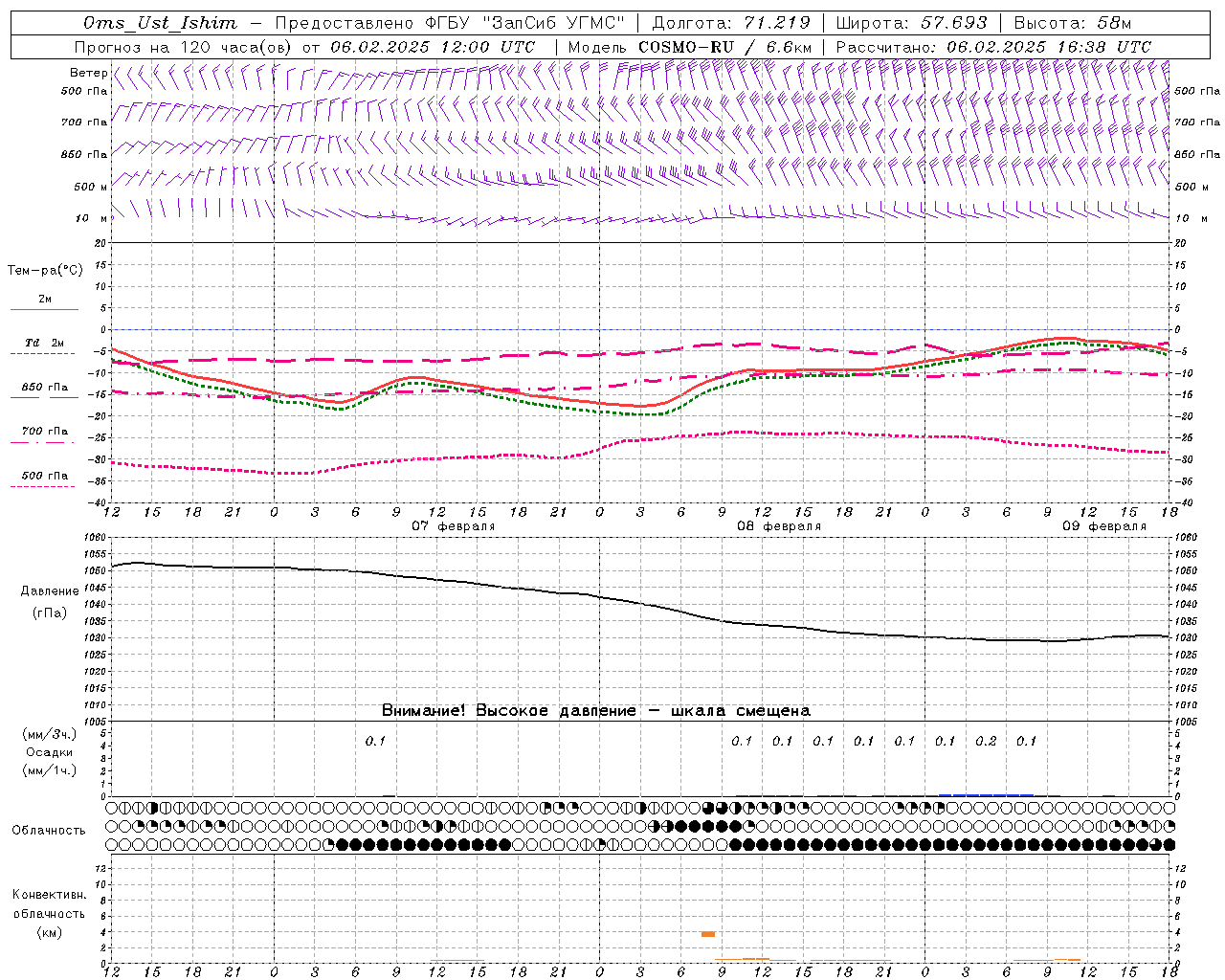This screenshot has height=980, width=1225.
Task: Click the Тем-ра(°C) axis label
Action: [45, 271]
